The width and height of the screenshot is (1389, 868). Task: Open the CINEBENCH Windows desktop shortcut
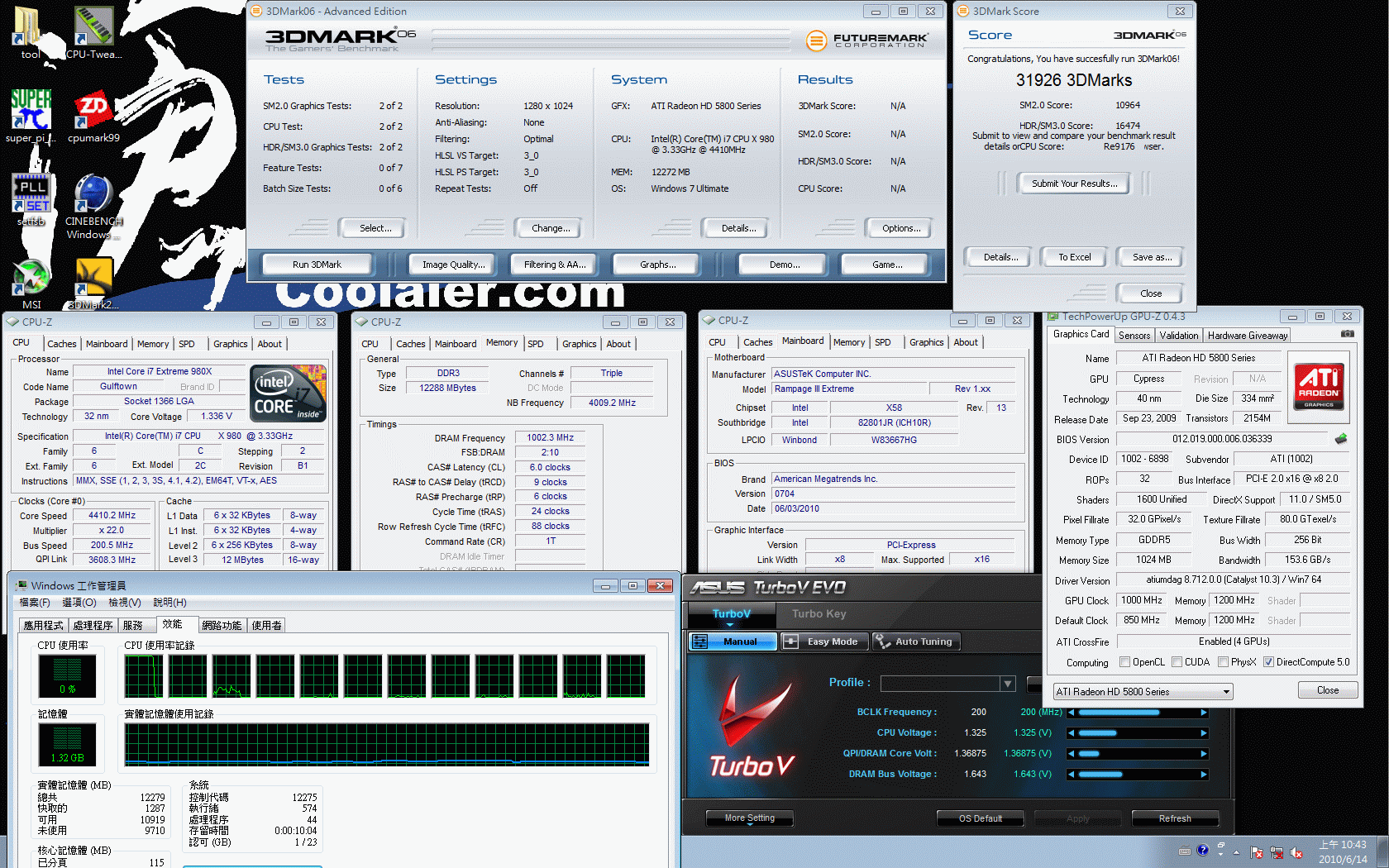(93, 207)
